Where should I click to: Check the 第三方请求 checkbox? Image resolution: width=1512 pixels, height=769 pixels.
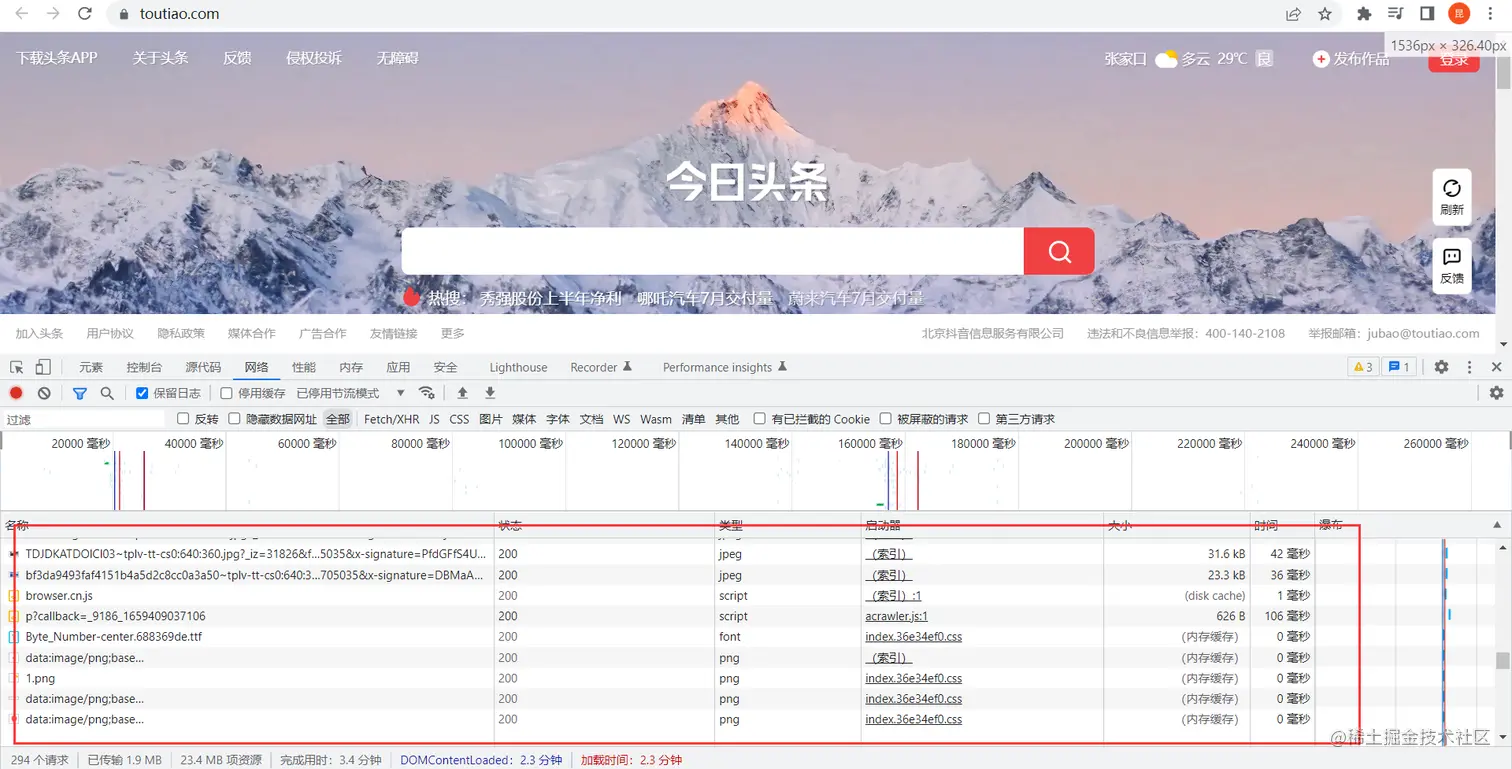(x=984, y=419)
